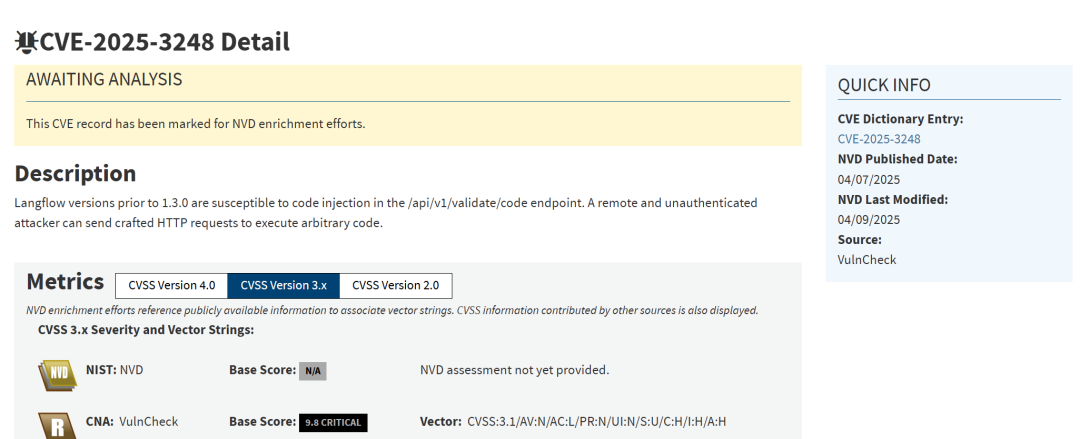Click the VulnCheck source value

(x=866, y=260)
